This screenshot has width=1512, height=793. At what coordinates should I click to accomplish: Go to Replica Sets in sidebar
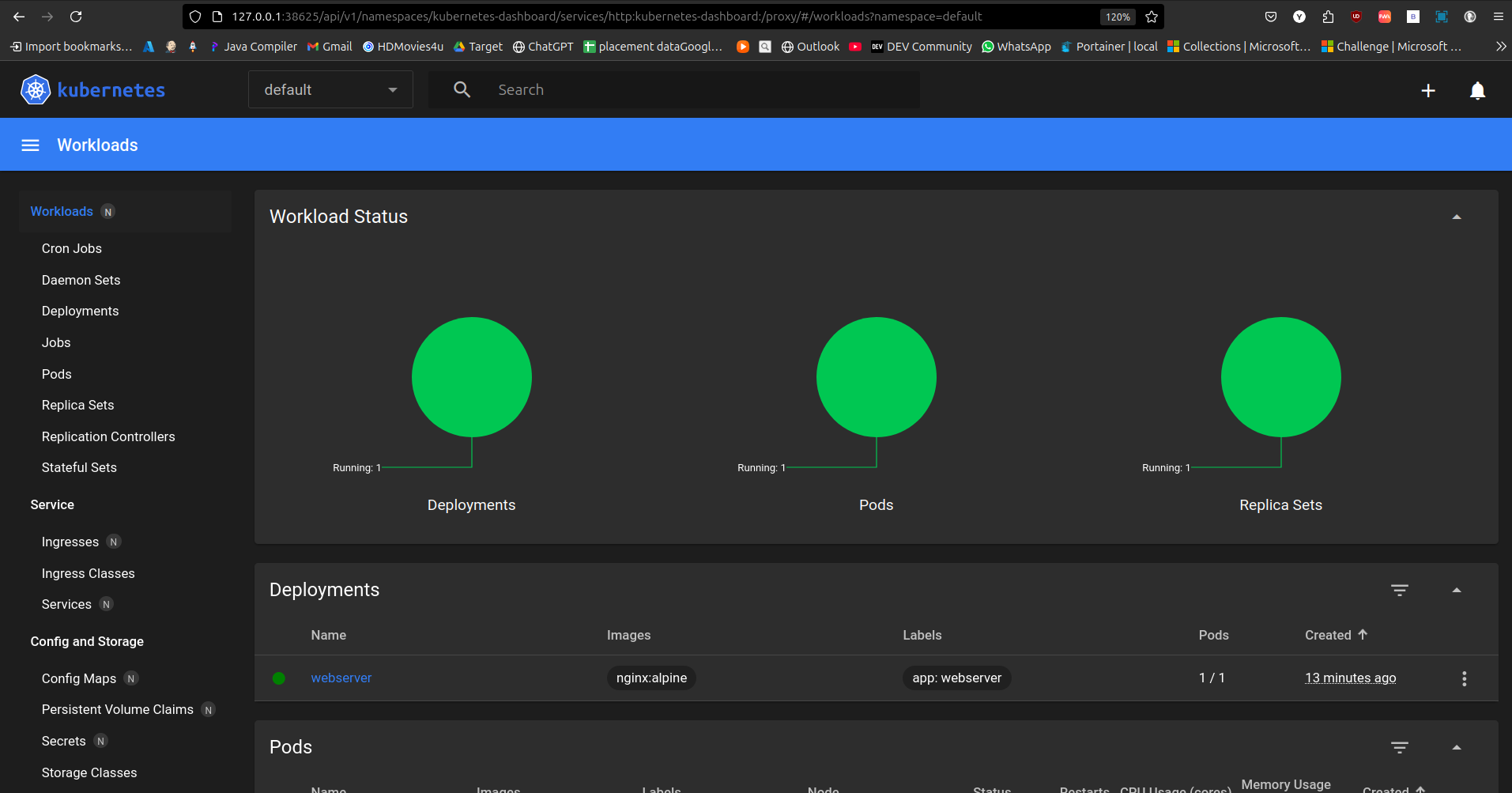(x=77, y=406)
